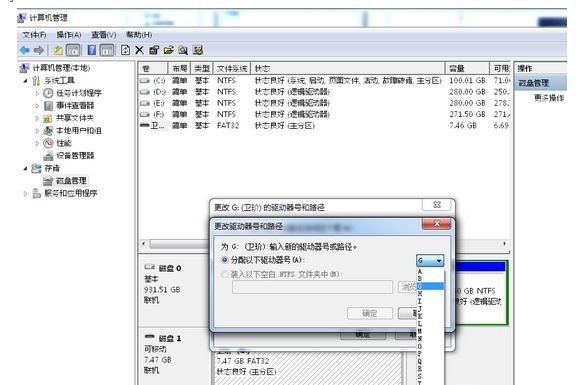Click volume list scrollbar left arrow

pyautogui.click(x=144, y=244)
